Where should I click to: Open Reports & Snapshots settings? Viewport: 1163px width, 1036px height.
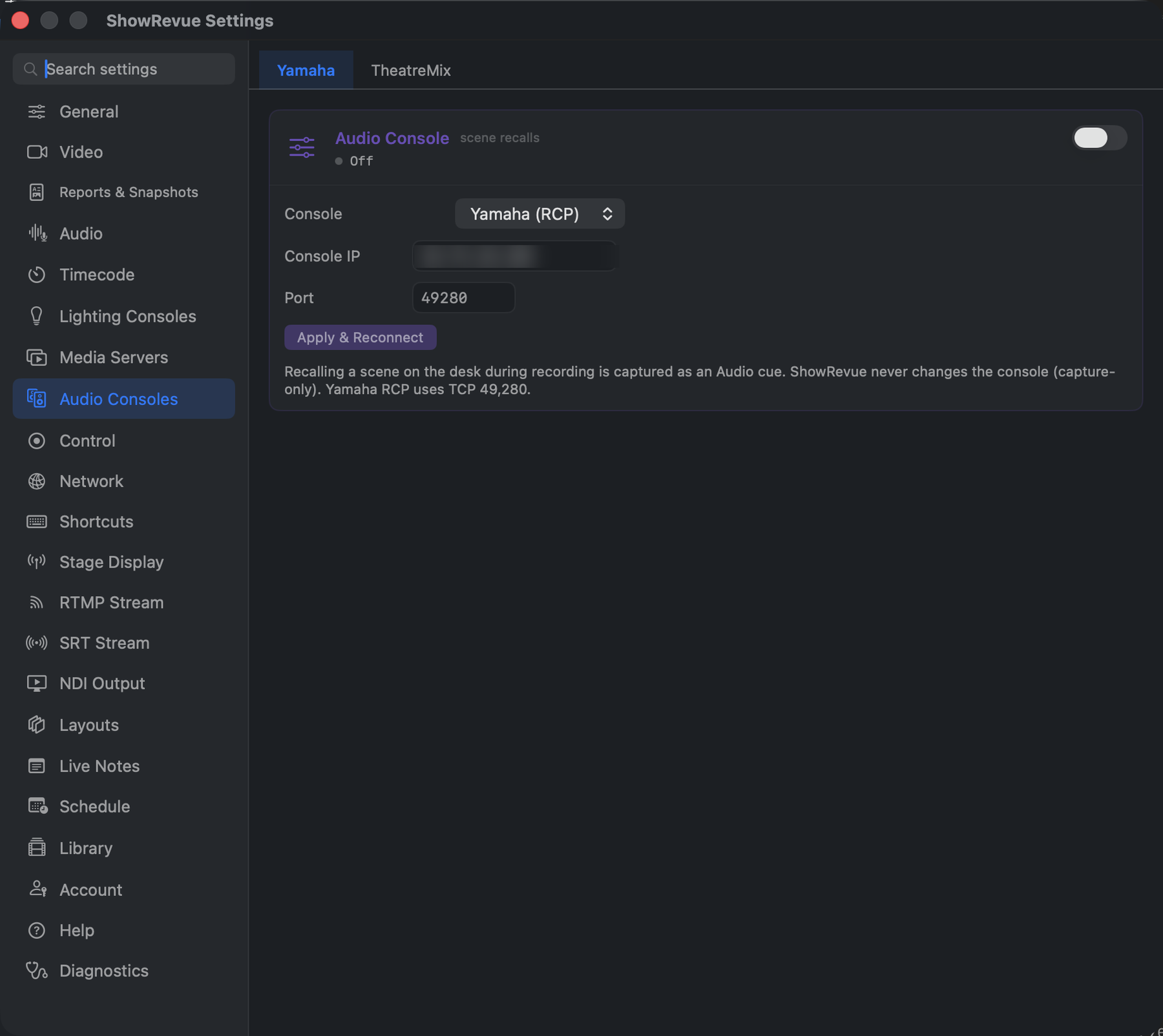123,192
